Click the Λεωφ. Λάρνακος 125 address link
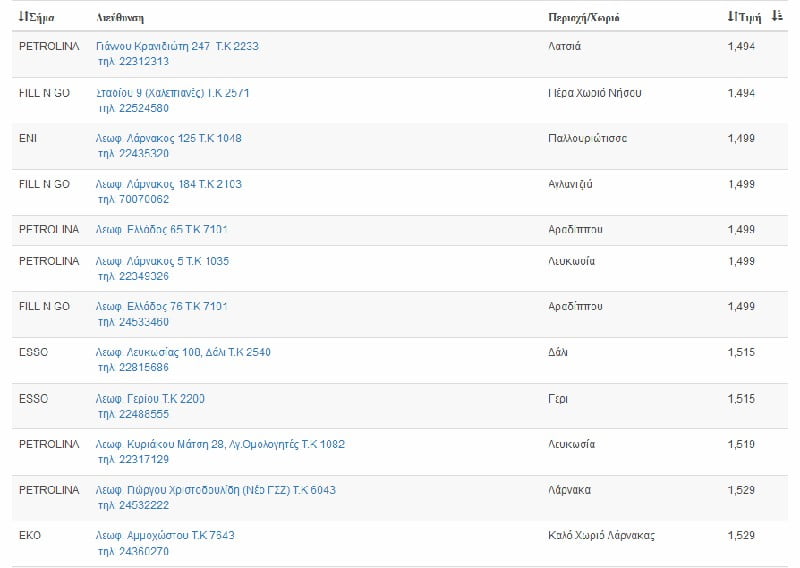The image size is (800, 568). 168,138
